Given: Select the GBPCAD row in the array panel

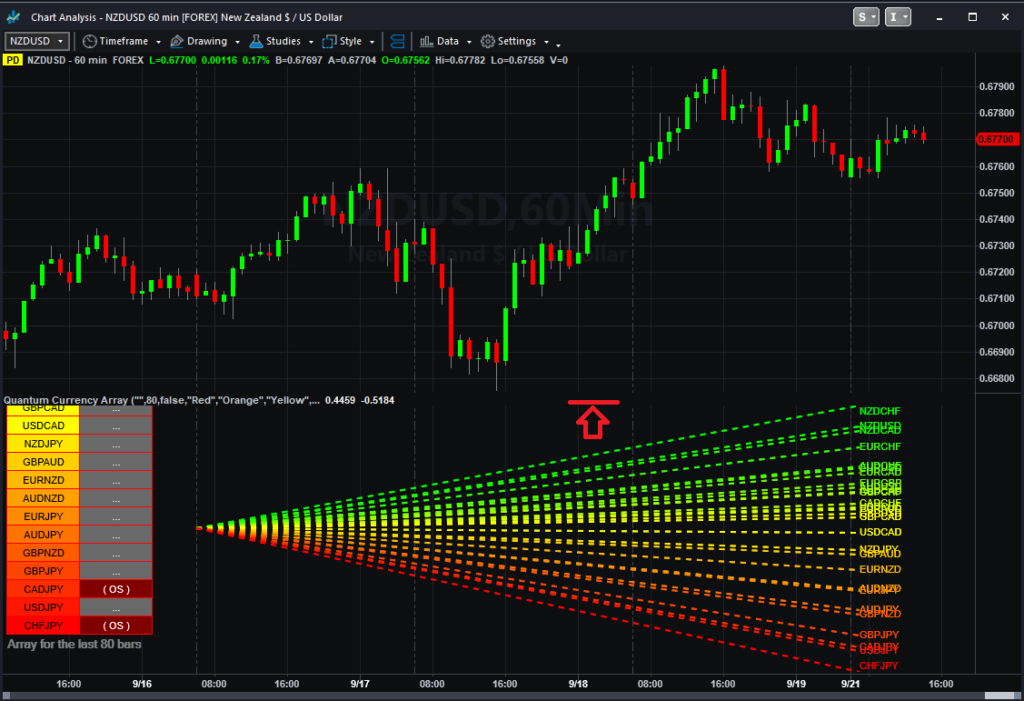Looking at the screenshot, I should point(42,408).
